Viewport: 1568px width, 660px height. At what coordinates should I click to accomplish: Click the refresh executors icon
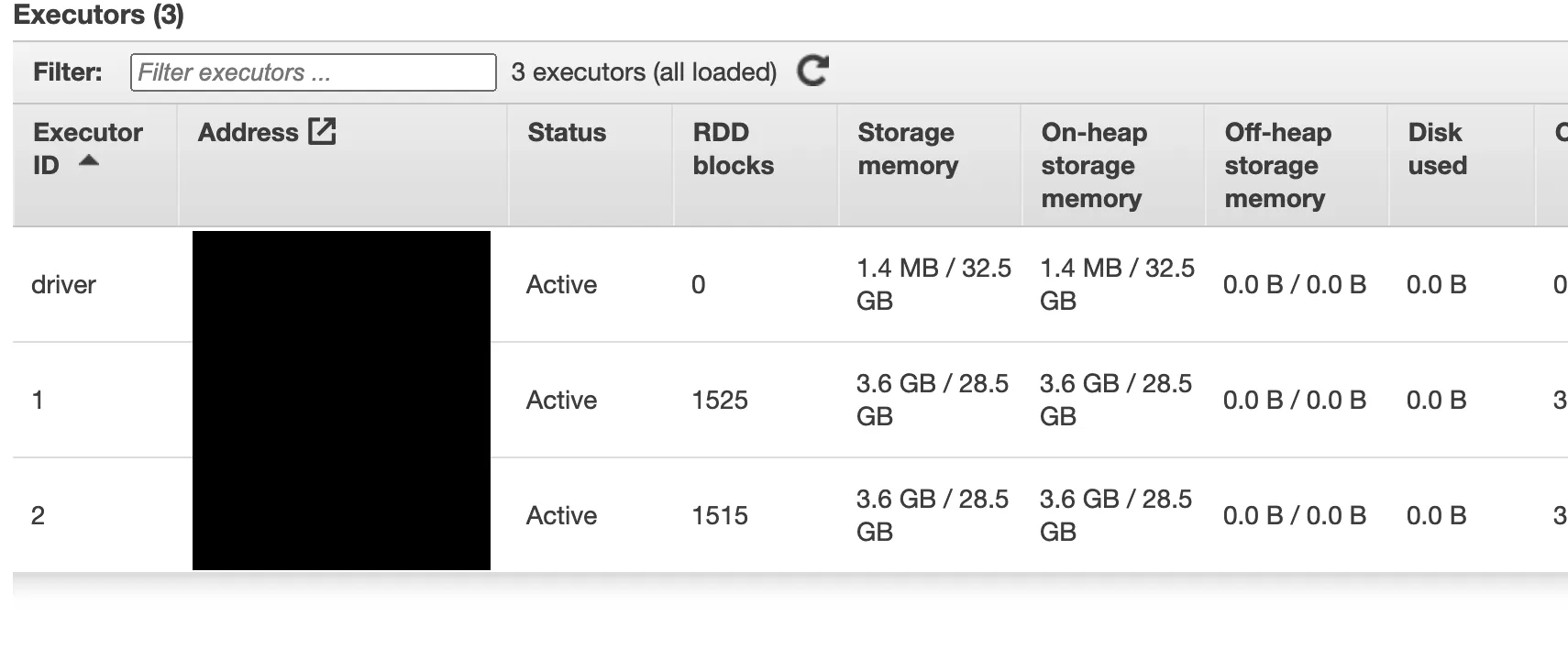[812, 71]
